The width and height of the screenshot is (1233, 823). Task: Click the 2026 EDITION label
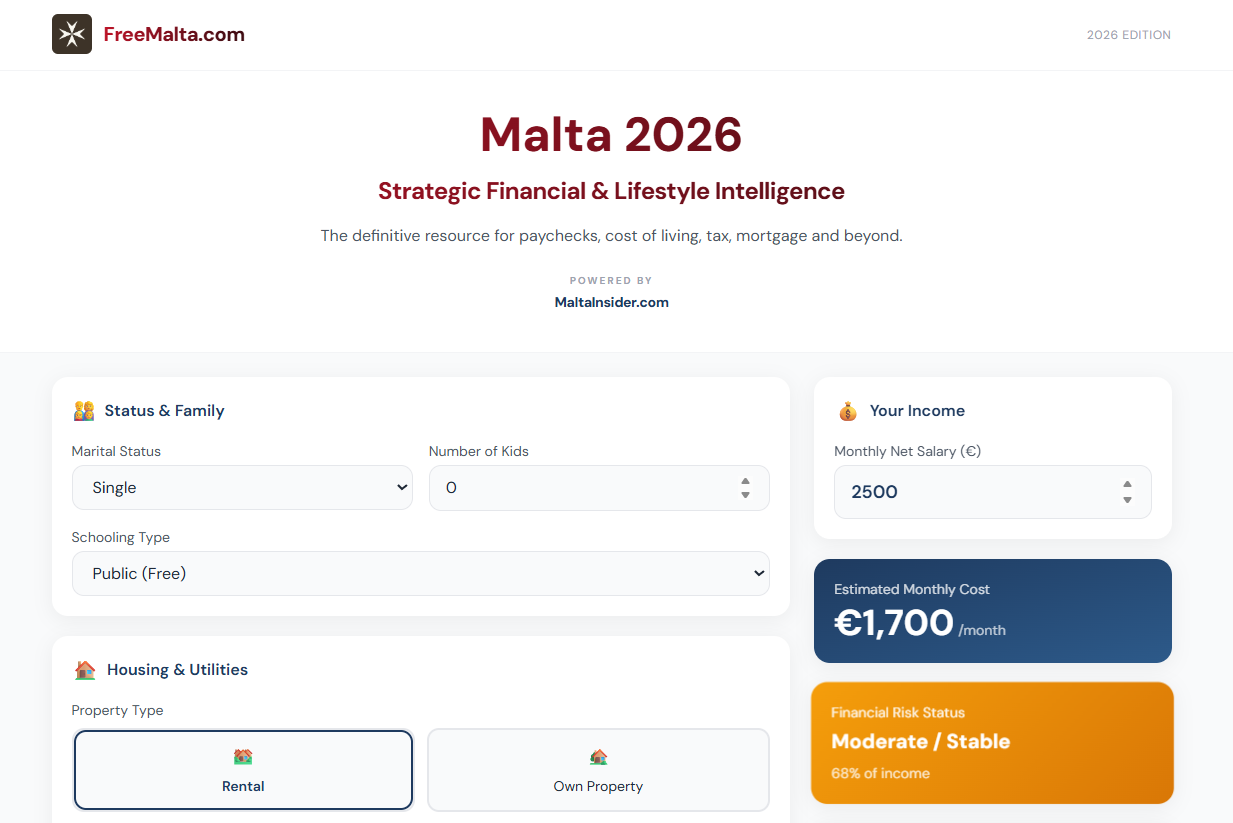1128,34
